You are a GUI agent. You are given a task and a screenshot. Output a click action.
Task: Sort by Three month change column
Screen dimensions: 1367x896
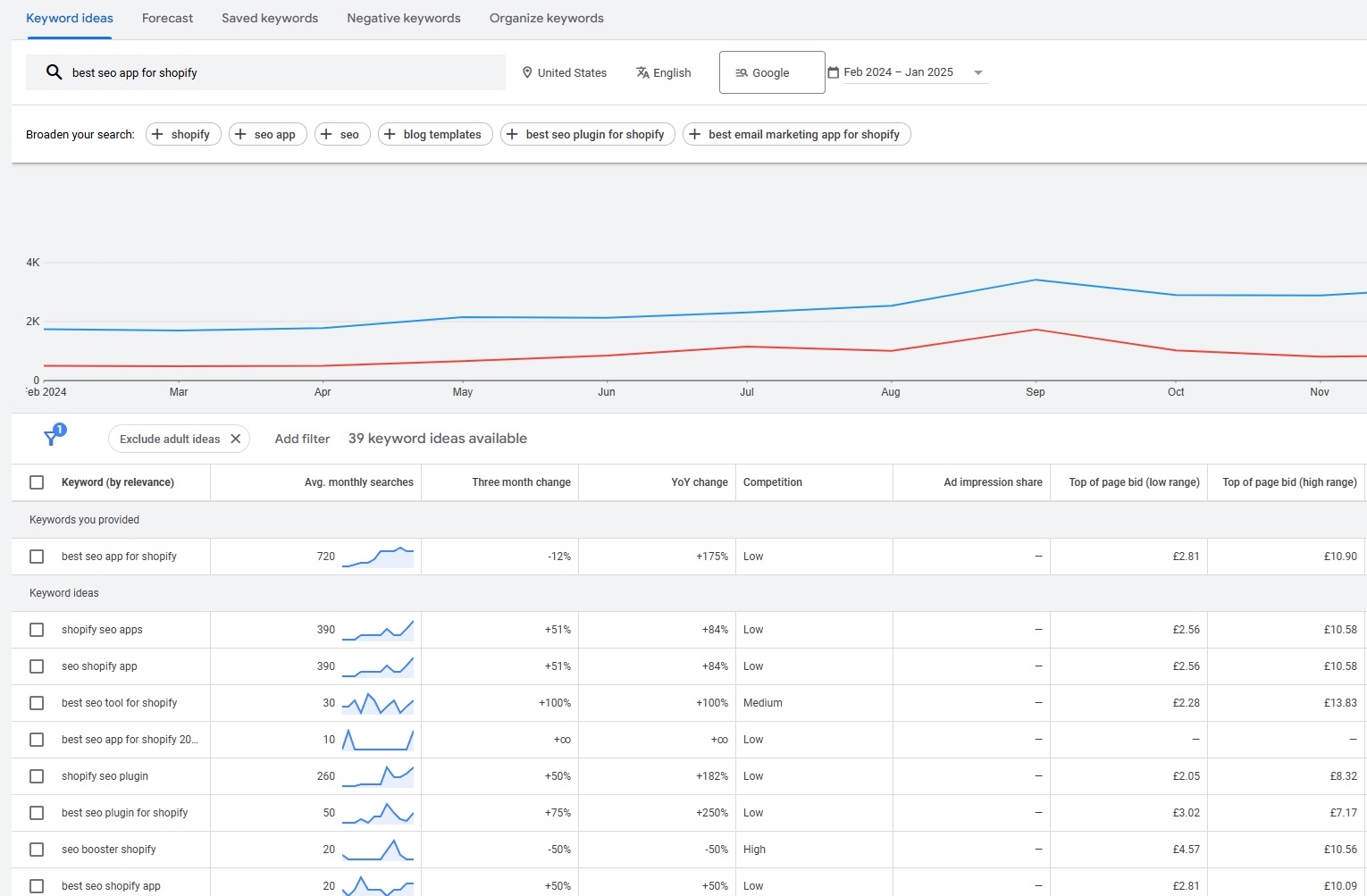[x=521, y=482]
